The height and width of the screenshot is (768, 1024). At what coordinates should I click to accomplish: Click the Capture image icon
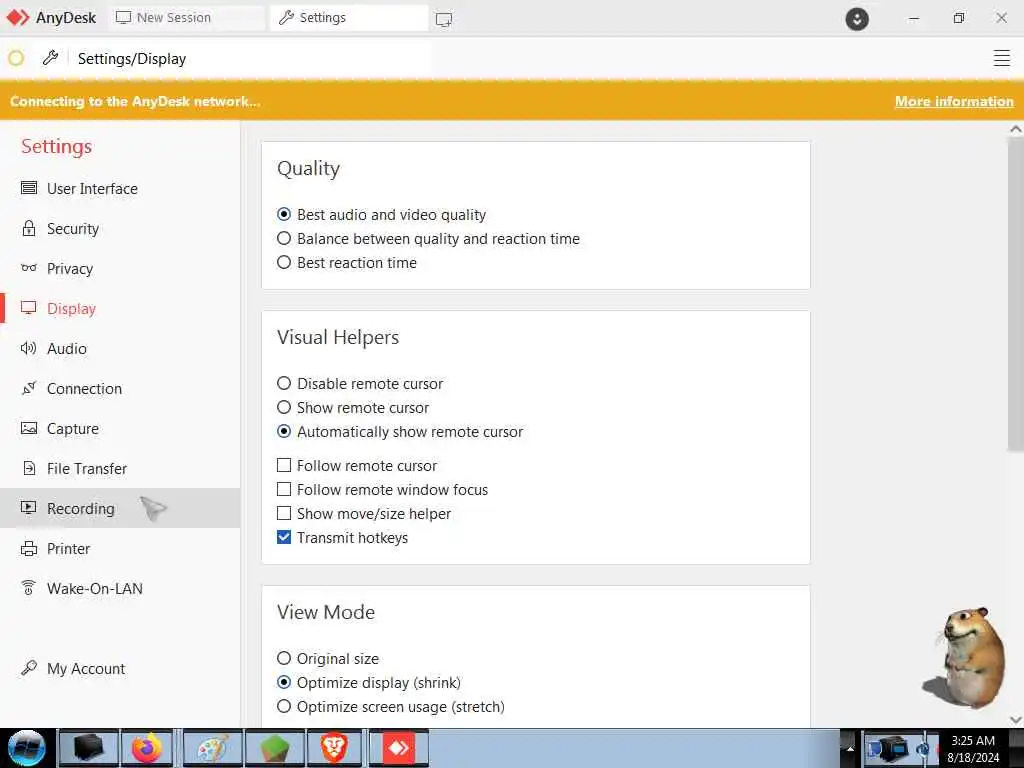(x=29, y=428)
